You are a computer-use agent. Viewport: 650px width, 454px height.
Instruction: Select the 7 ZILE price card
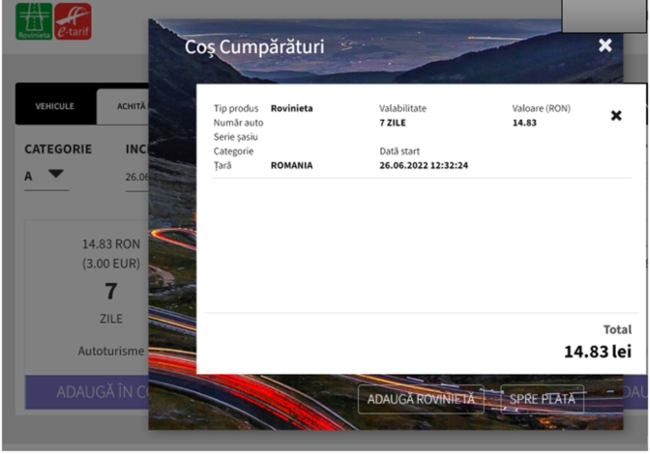click(111, 290)
